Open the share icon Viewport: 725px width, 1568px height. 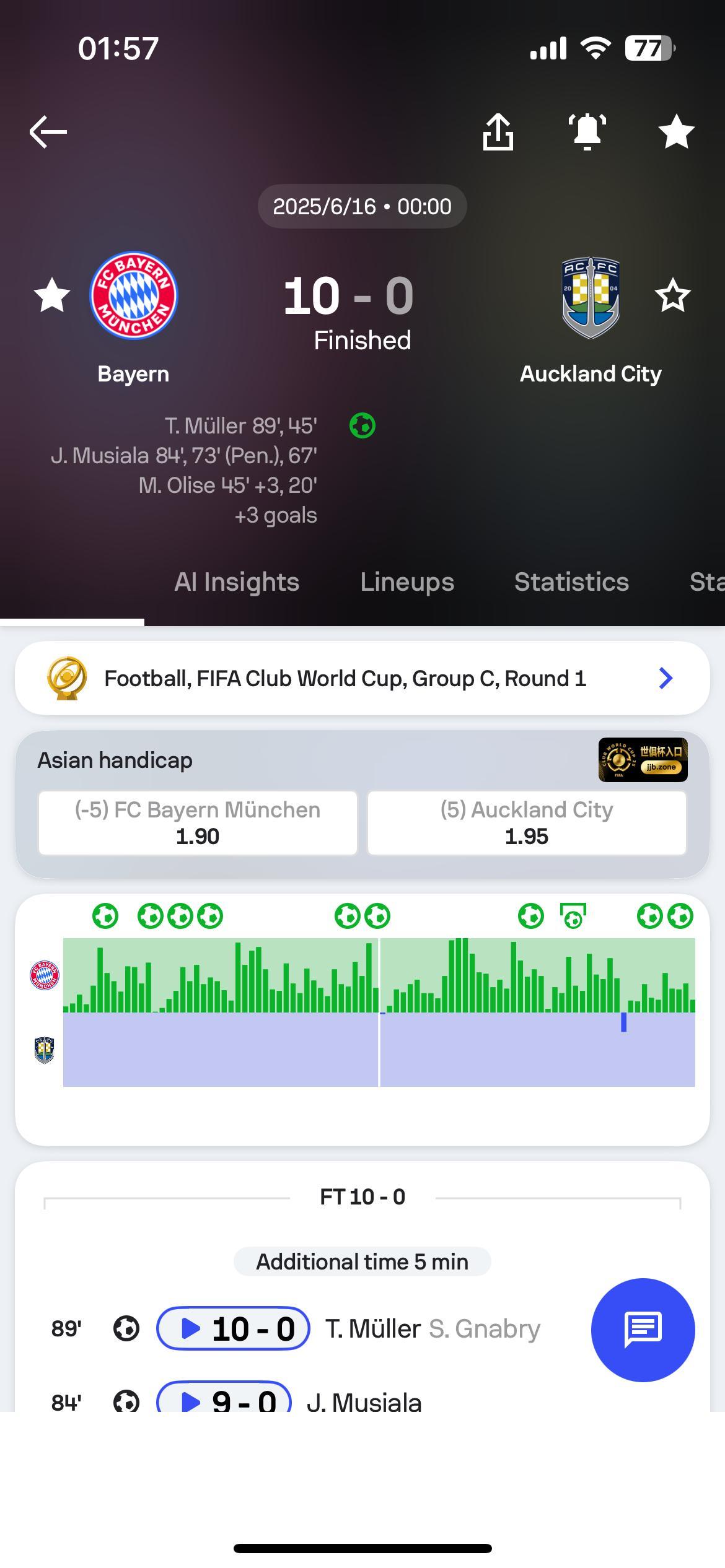498,132
